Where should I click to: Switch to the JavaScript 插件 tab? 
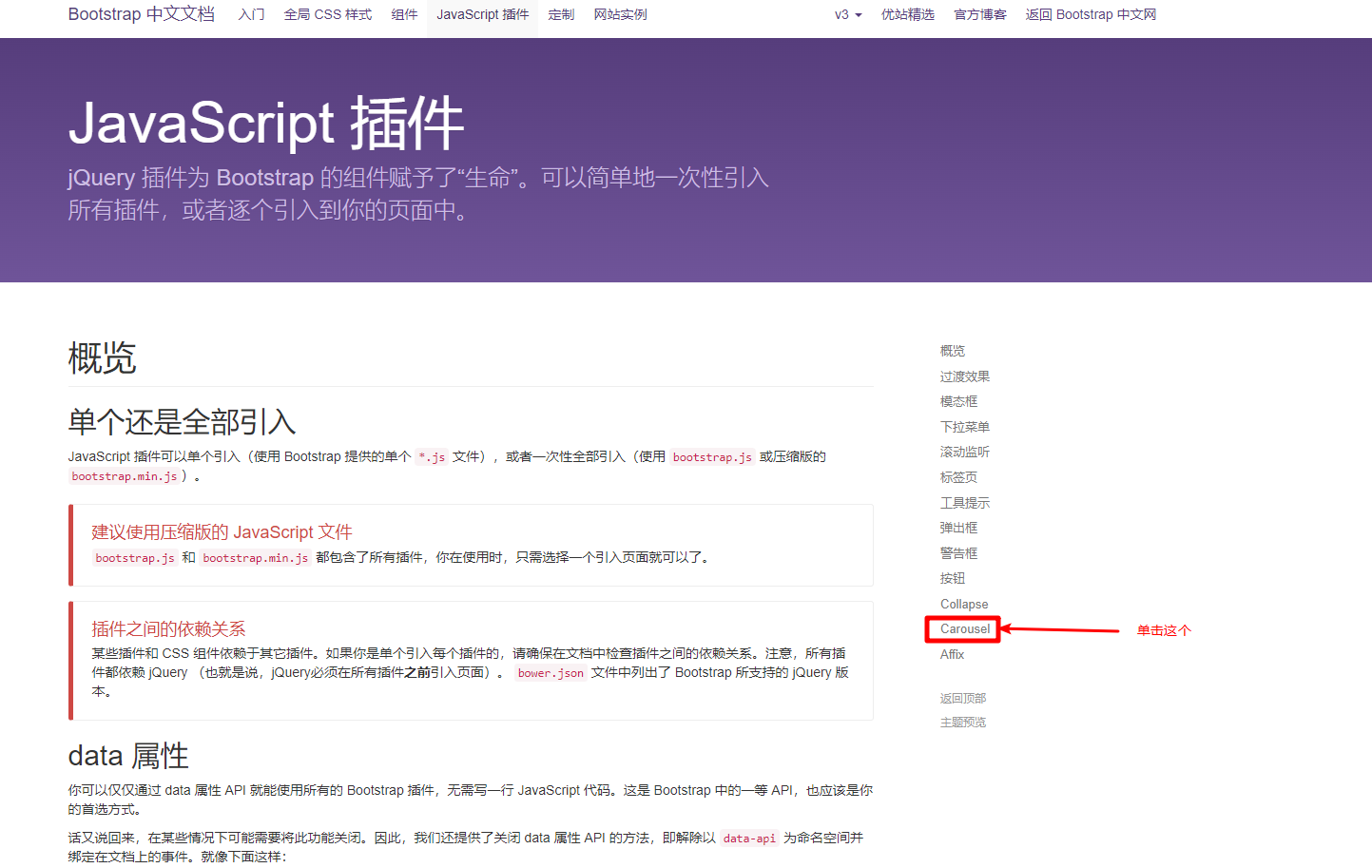482,14
